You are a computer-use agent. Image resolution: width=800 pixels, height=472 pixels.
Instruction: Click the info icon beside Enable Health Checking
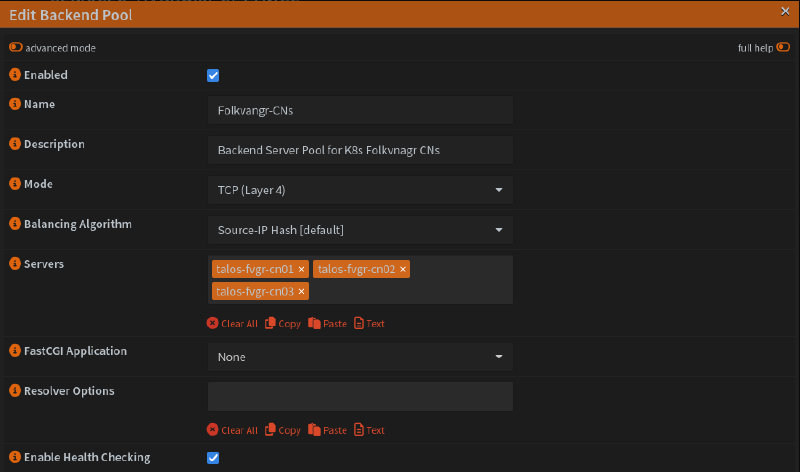(15, 457)
